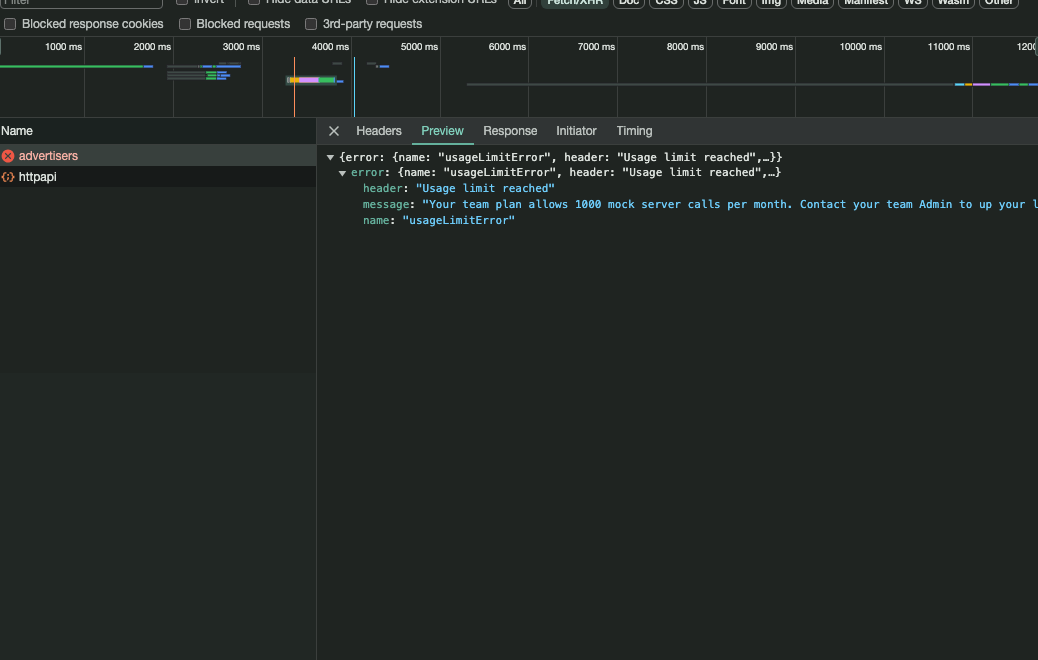Click the red error icon beside advertisers
The height and width of the screenshot is (660, 1038).
click(x=8, y=156)
